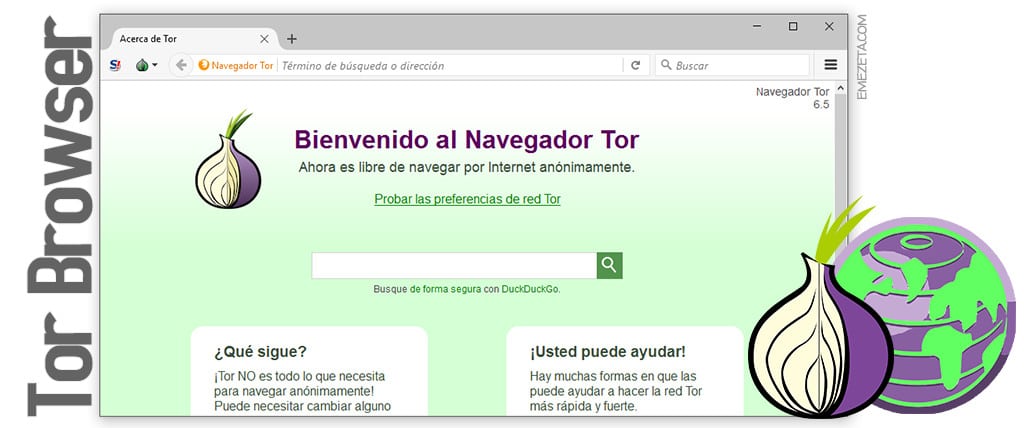Click the Navegador Tor 6.5 version text
This screenshot has width=1024, height=428.
792,98
